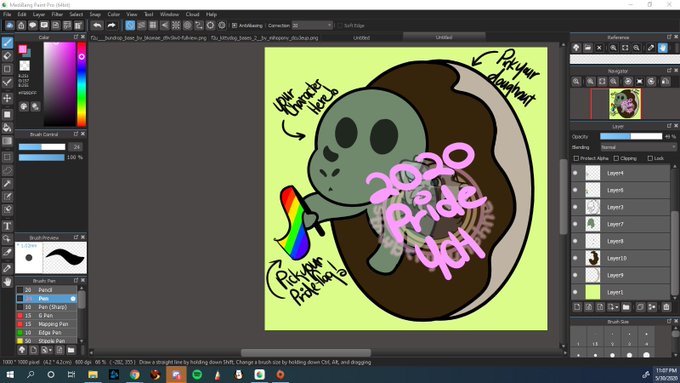Enable the Protect Alpha checkbox
680x383 pixels.
pos(576,158)
